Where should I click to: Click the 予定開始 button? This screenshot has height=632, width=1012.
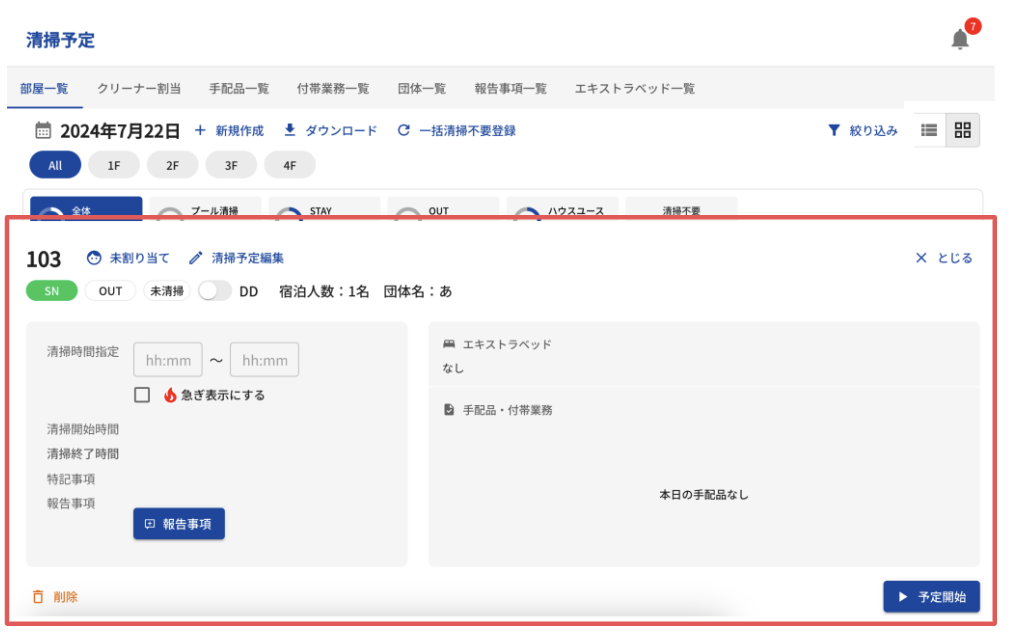(931, 596)
